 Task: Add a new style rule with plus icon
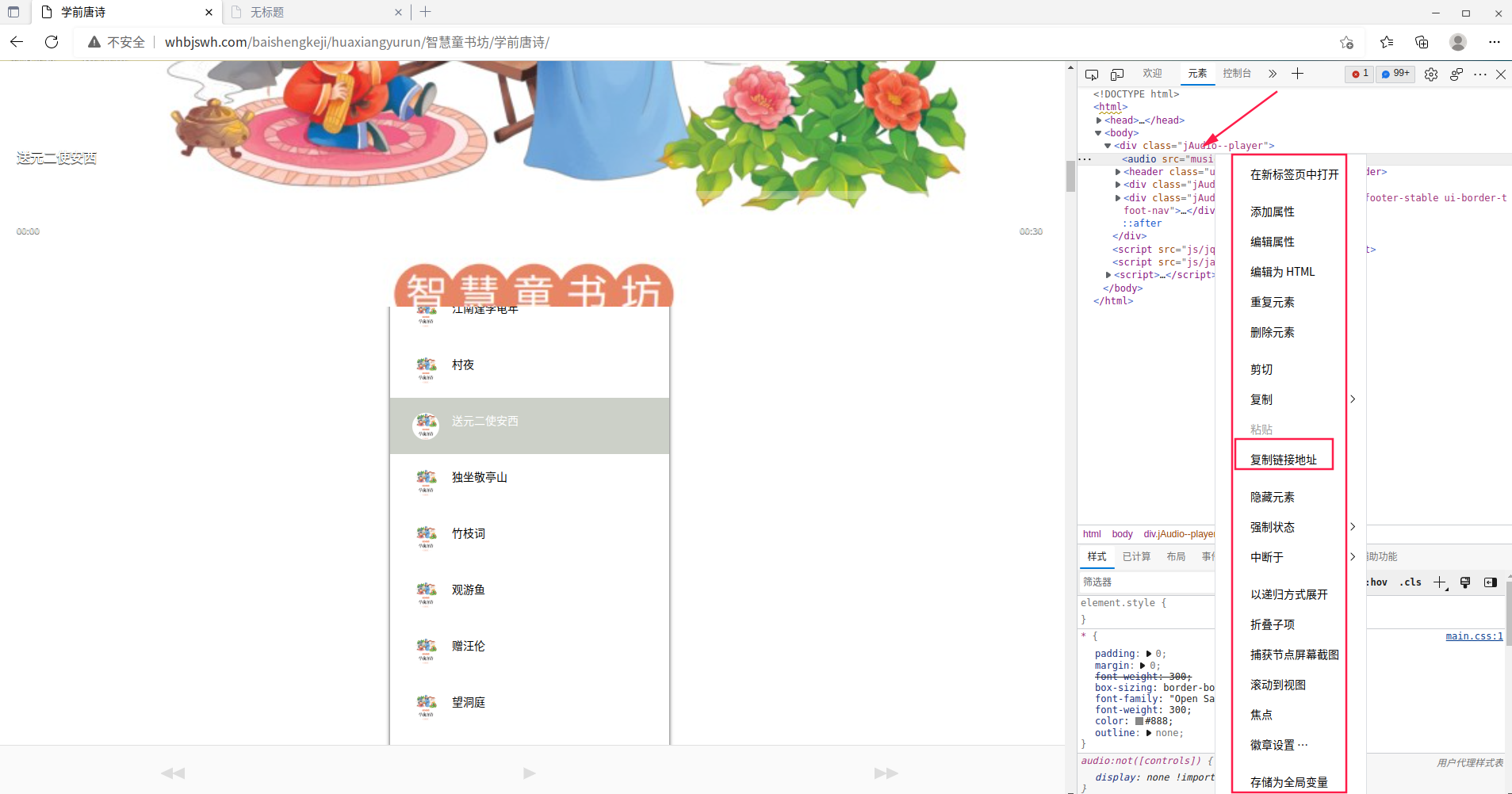[x=1439, y=582]
